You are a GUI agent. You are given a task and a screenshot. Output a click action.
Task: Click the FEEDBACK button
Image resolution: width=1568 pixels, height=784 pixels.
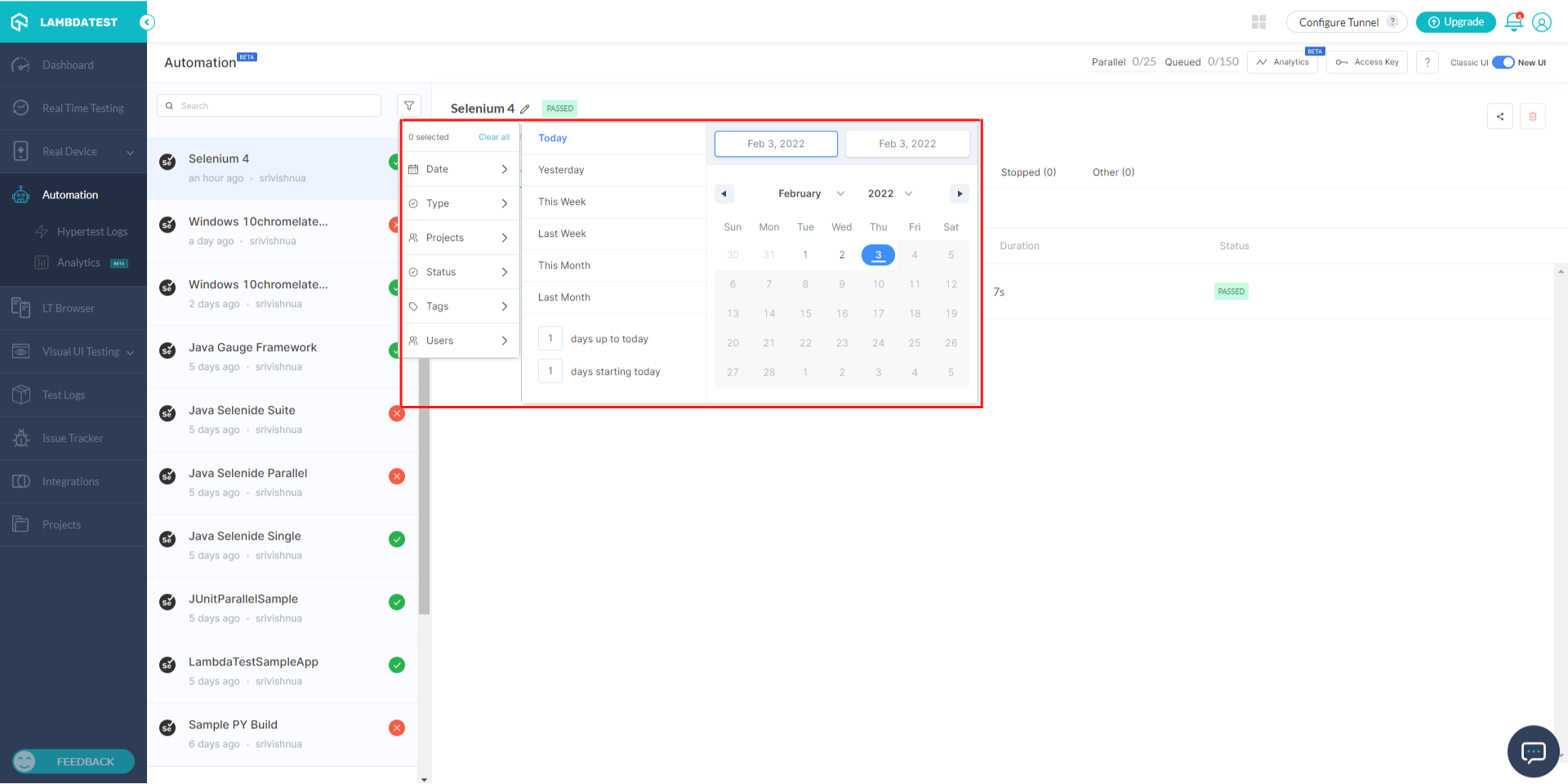pos(73,761)
